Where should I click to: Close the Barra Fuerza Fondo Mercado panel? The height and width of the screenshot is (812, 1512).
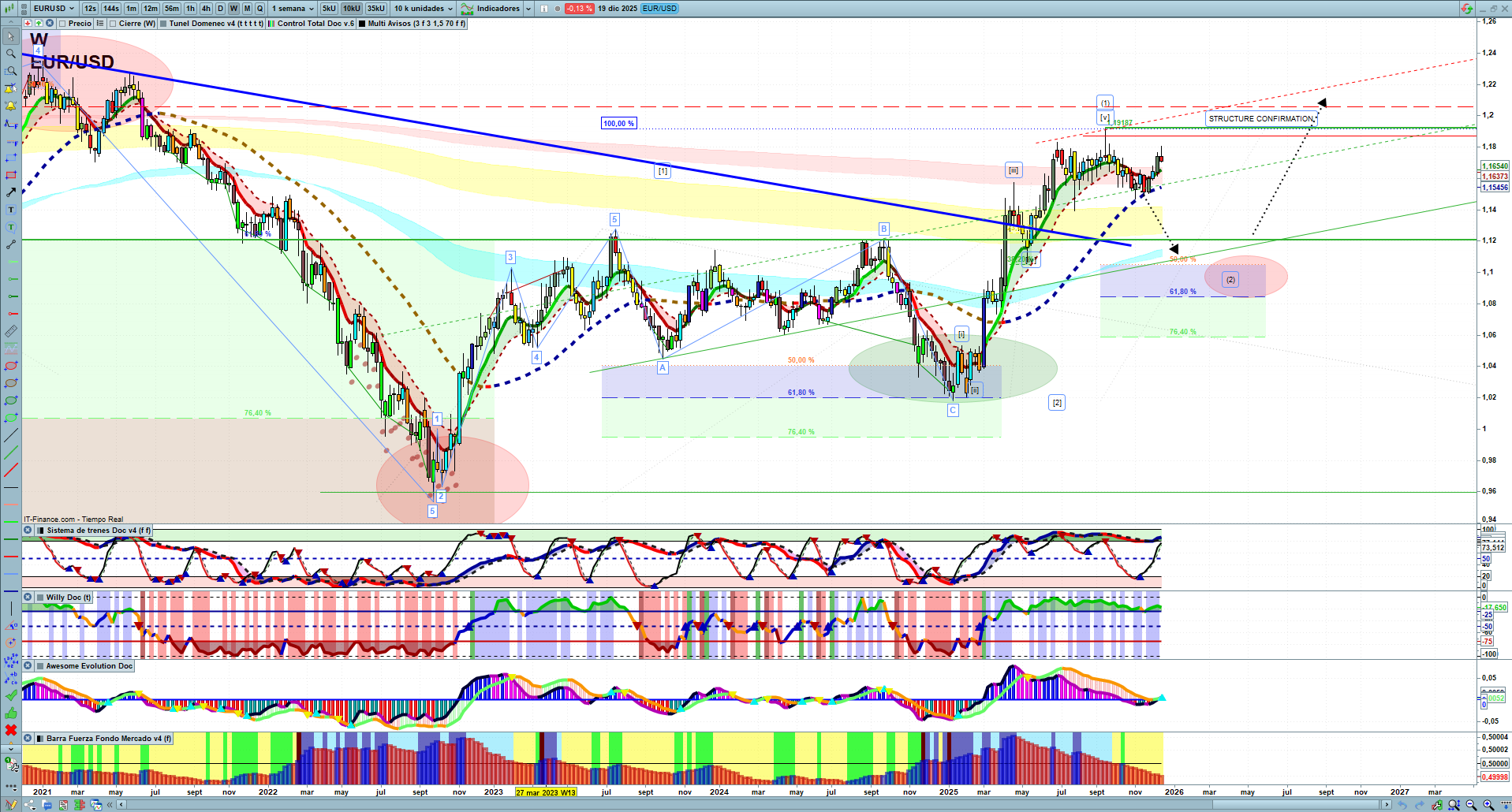[x=28, y=739]
